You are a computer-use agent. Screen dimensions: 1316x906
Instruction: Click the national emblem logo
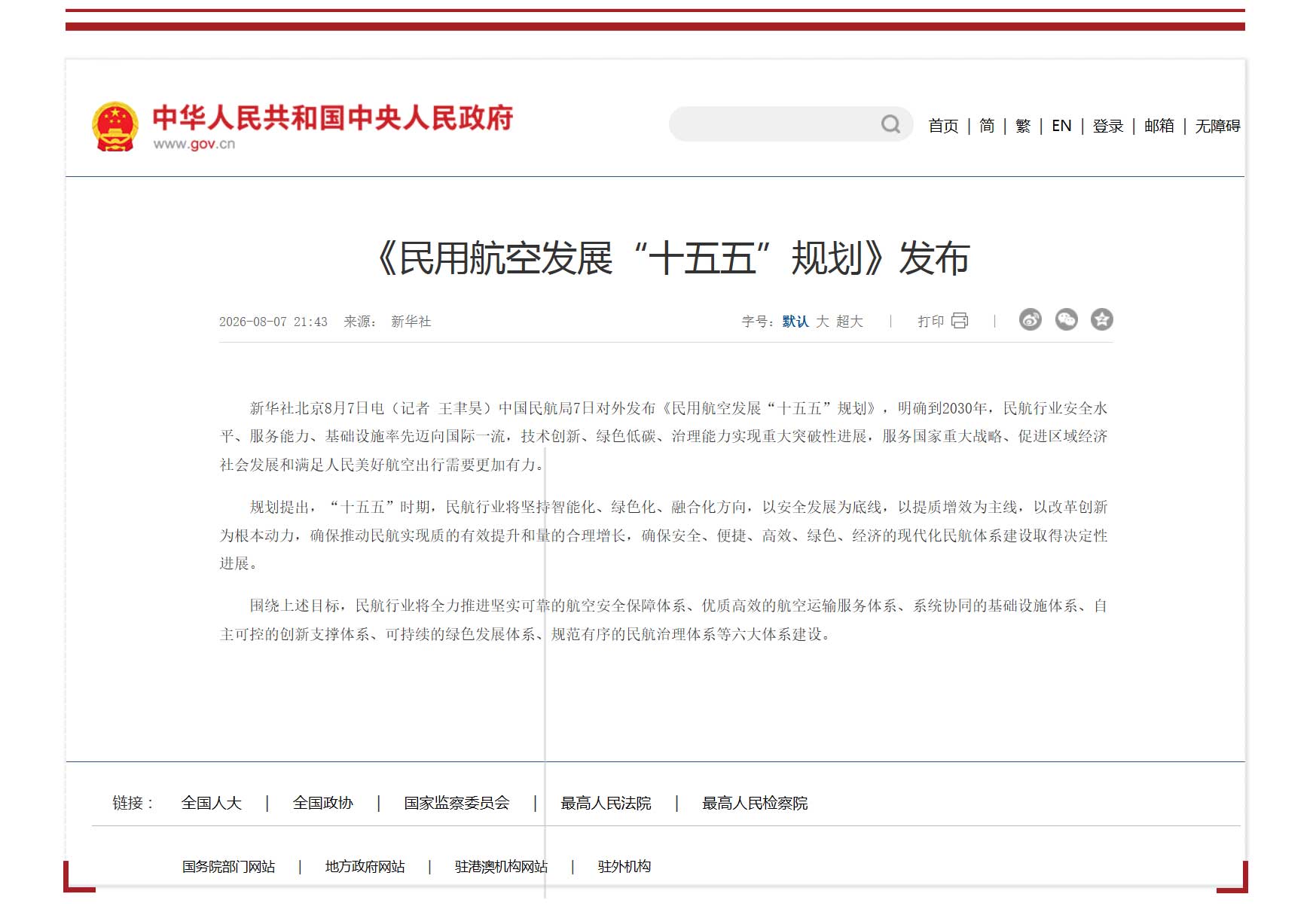[115, 126]
